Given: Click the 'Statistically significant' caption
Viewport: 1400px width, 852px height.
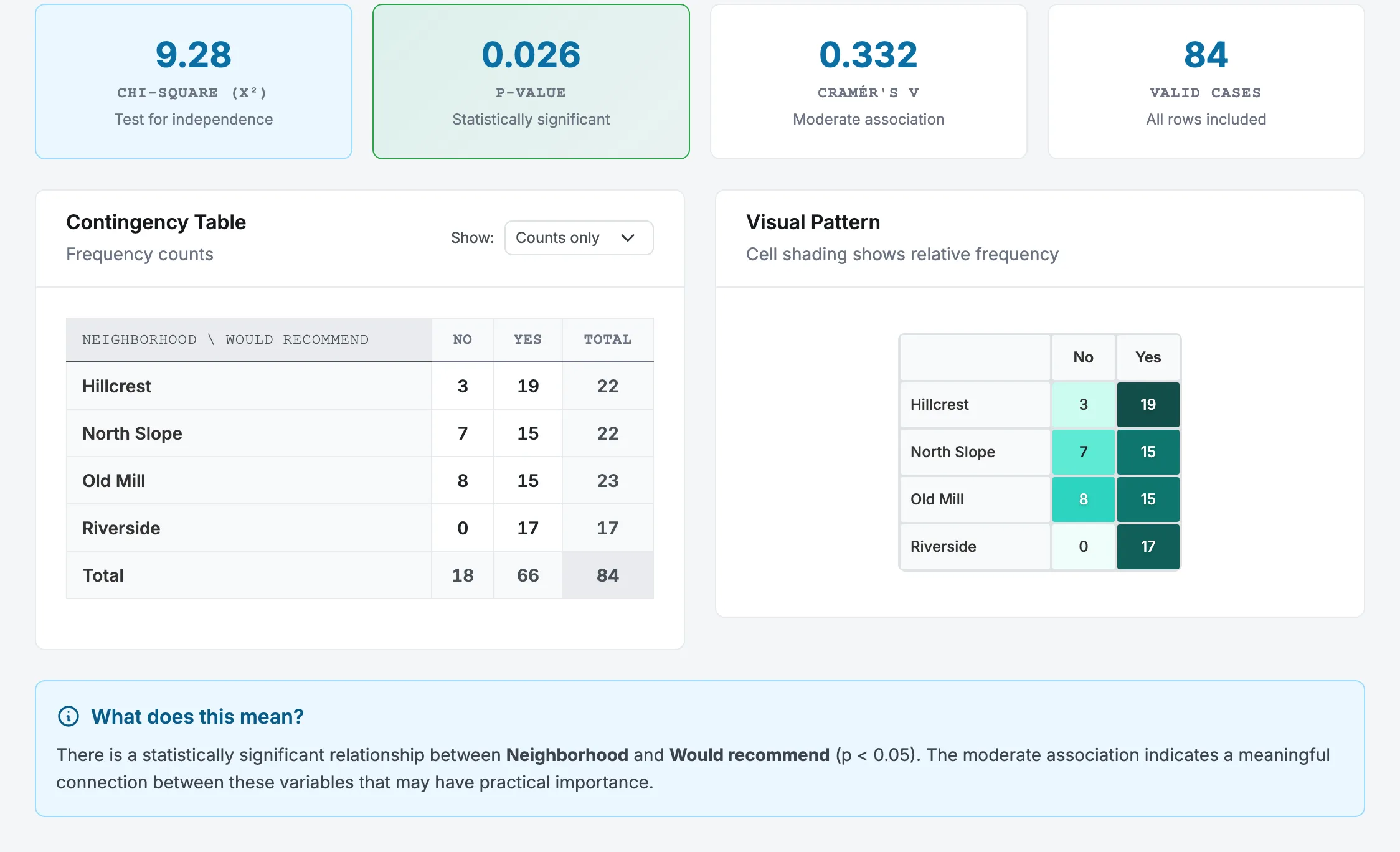Looking at the screenshot, I should 531,120.
